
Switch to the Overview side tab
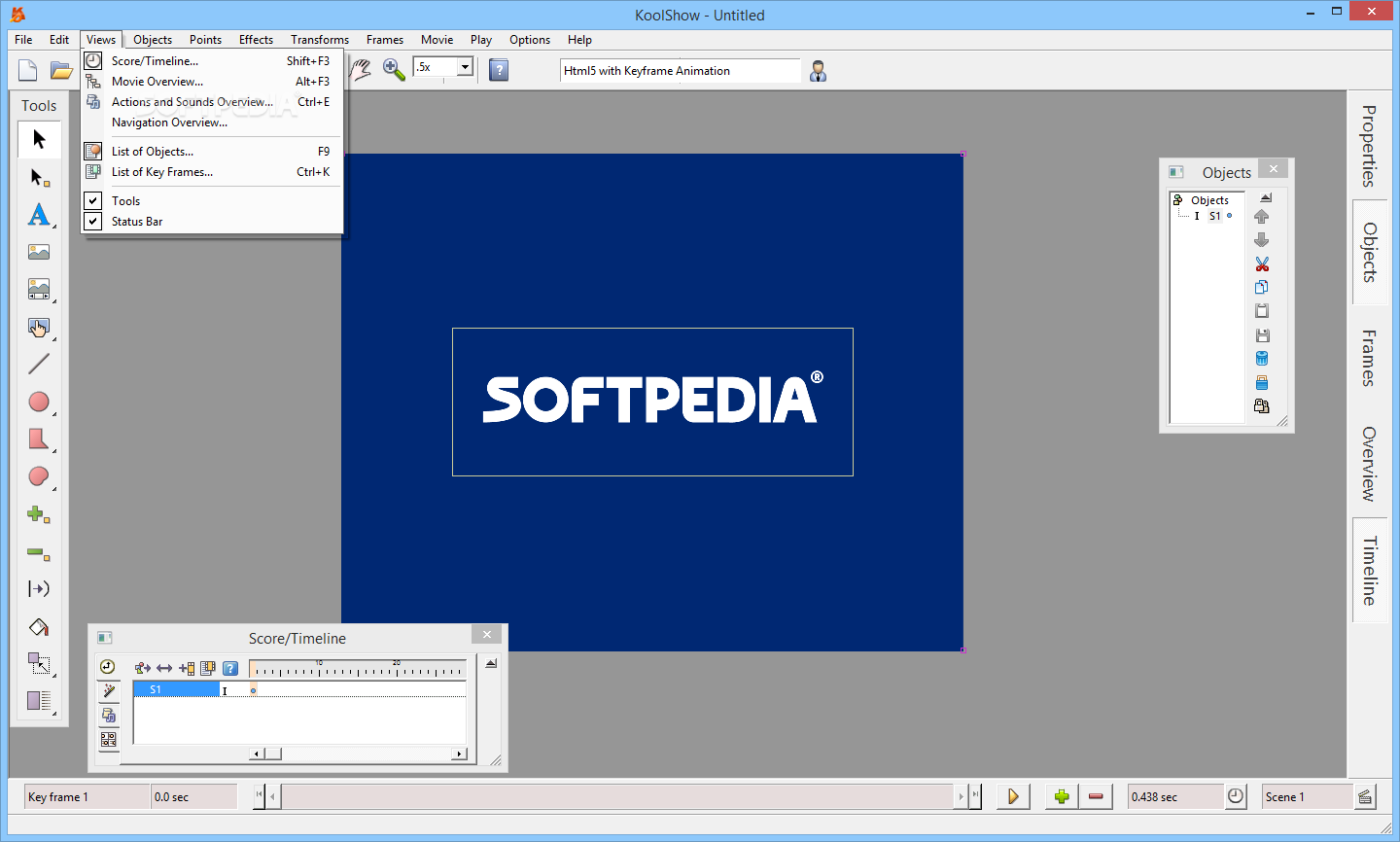[x=1368, y=463]
